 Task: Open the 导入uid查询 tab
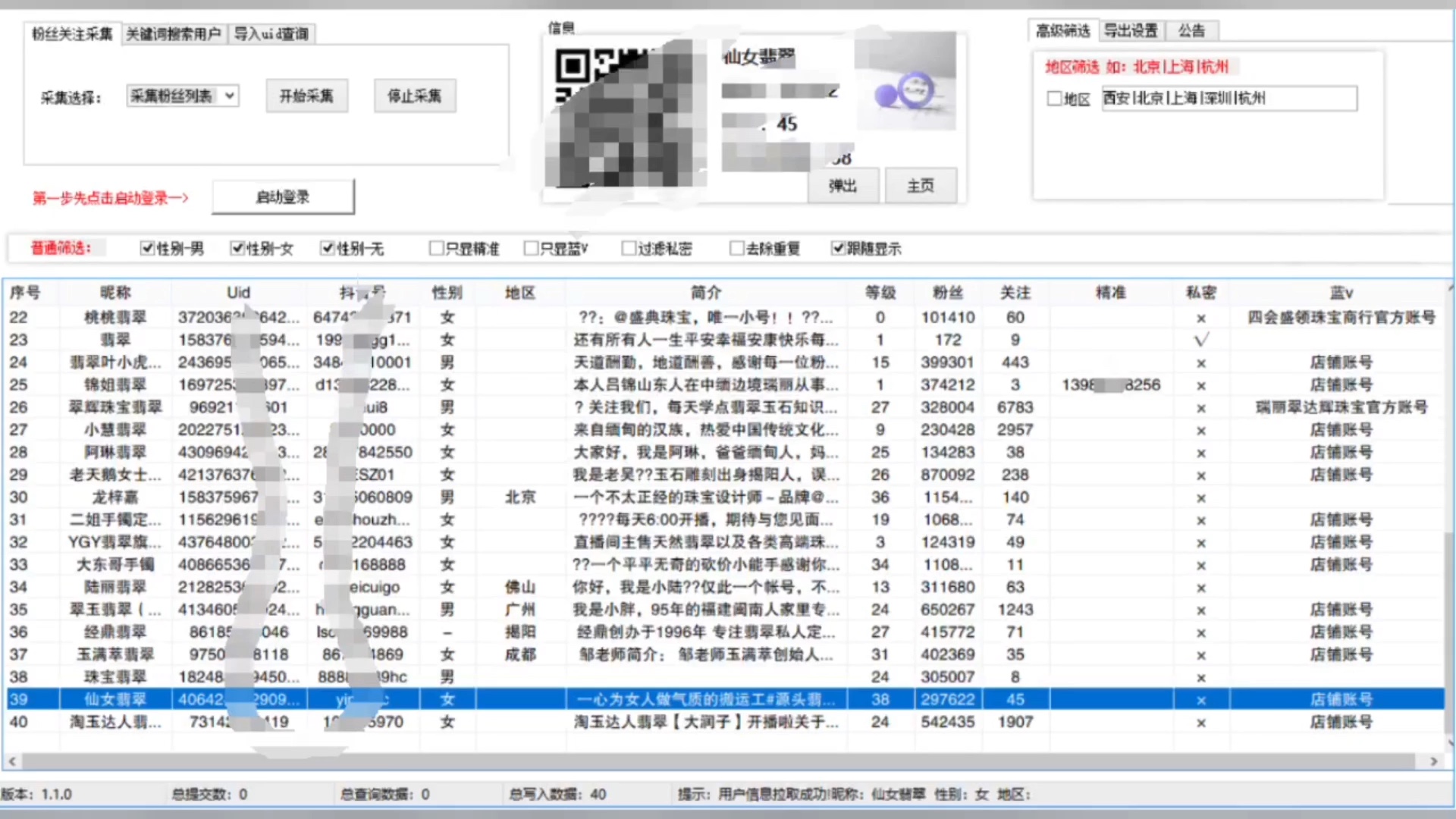271,33
